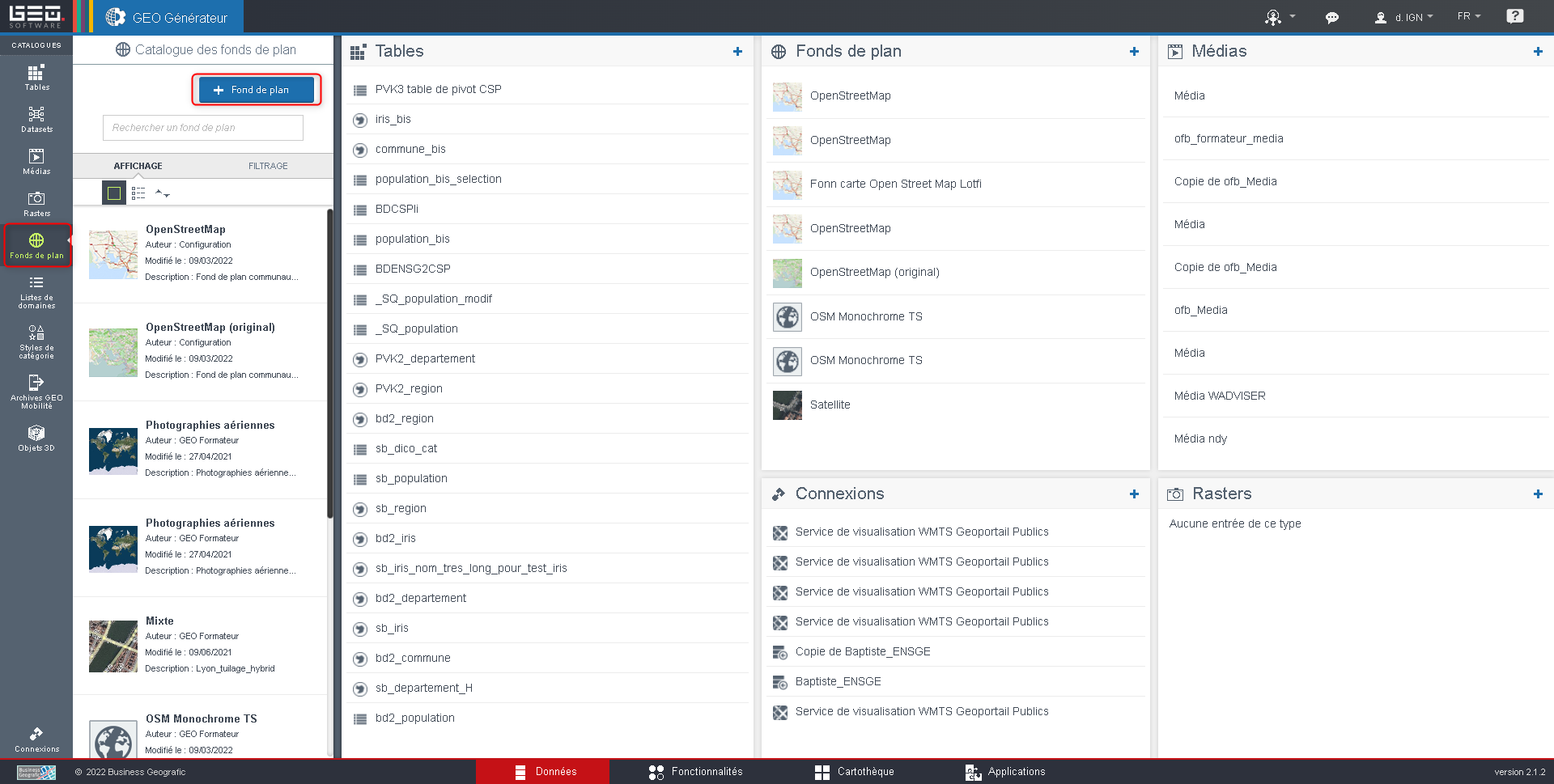Expand the user network icon dropdown
1554x784 pixels.
[x=1279, y=17]
